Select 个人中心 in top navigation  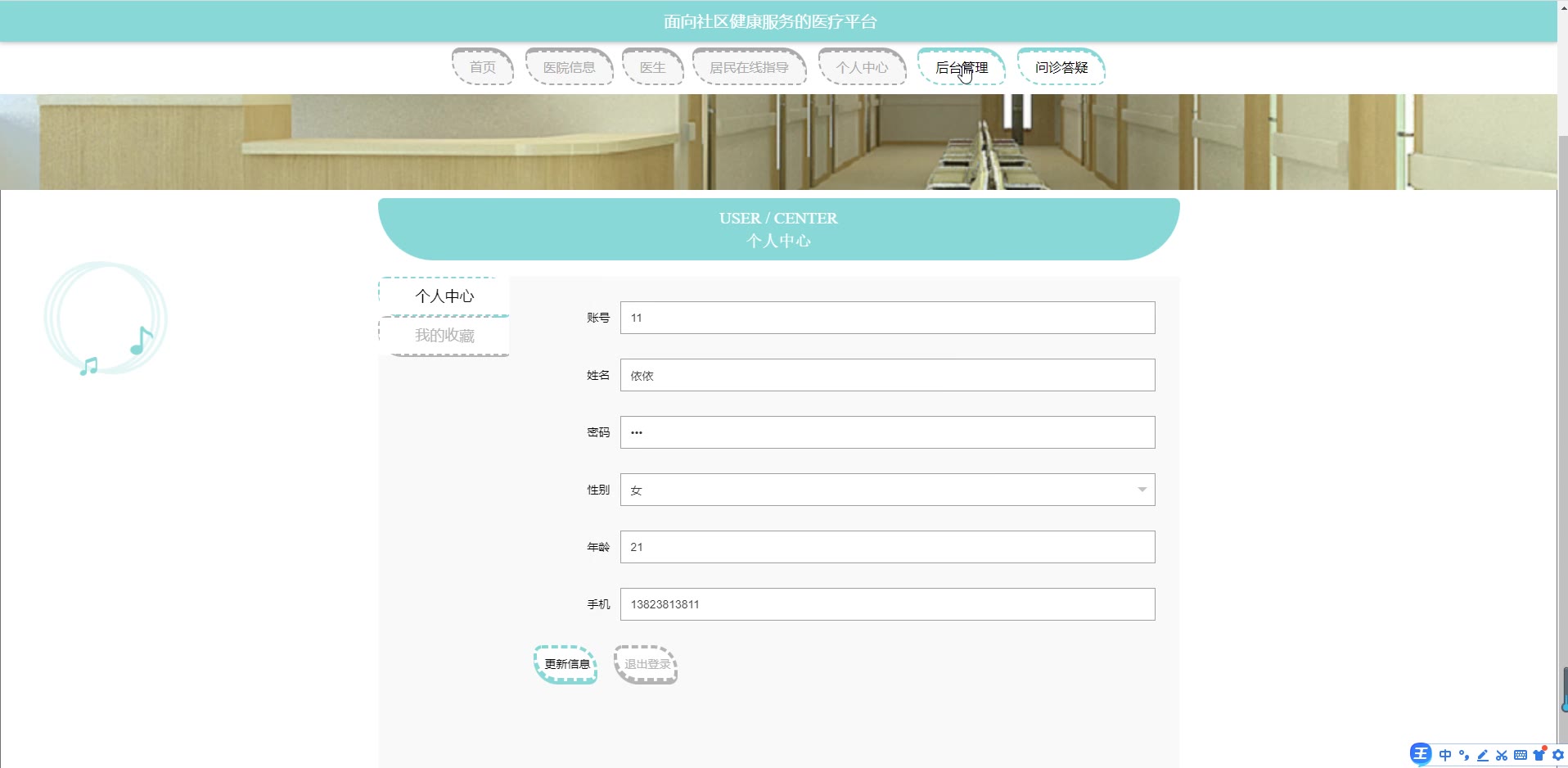pos(863,67)
